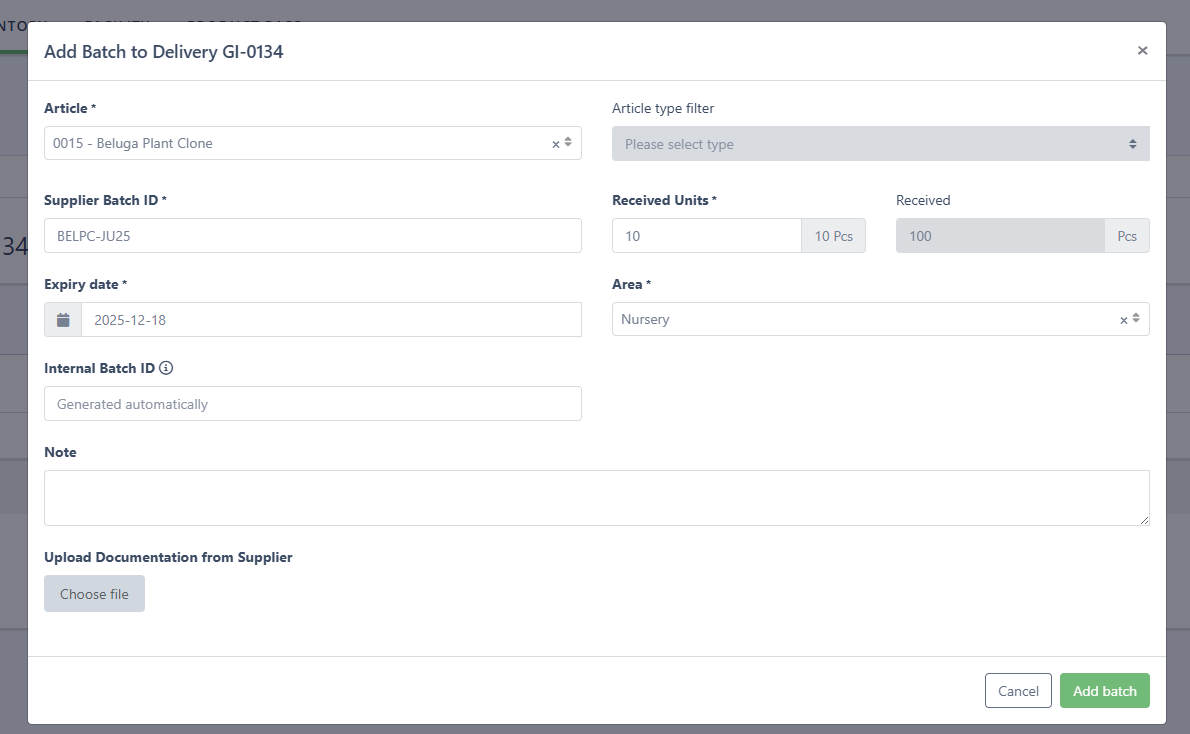Click the Article field up-down arrows
The height and width of the screenshot is (734, 1190).
(x=568, y=143)
